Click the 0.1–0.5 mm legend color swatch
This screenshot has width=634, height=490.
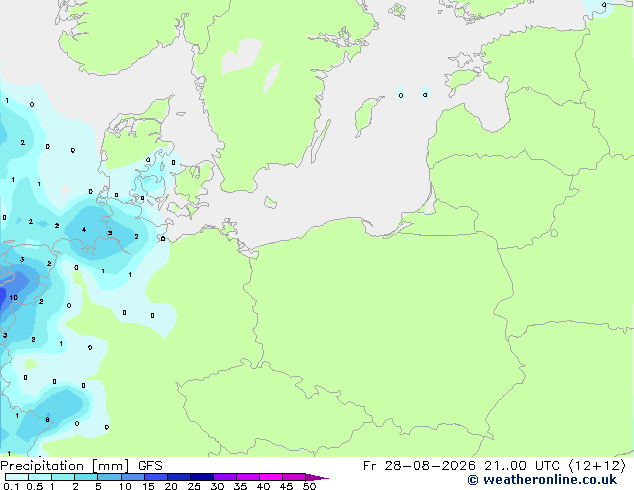[x=17, y=477]
